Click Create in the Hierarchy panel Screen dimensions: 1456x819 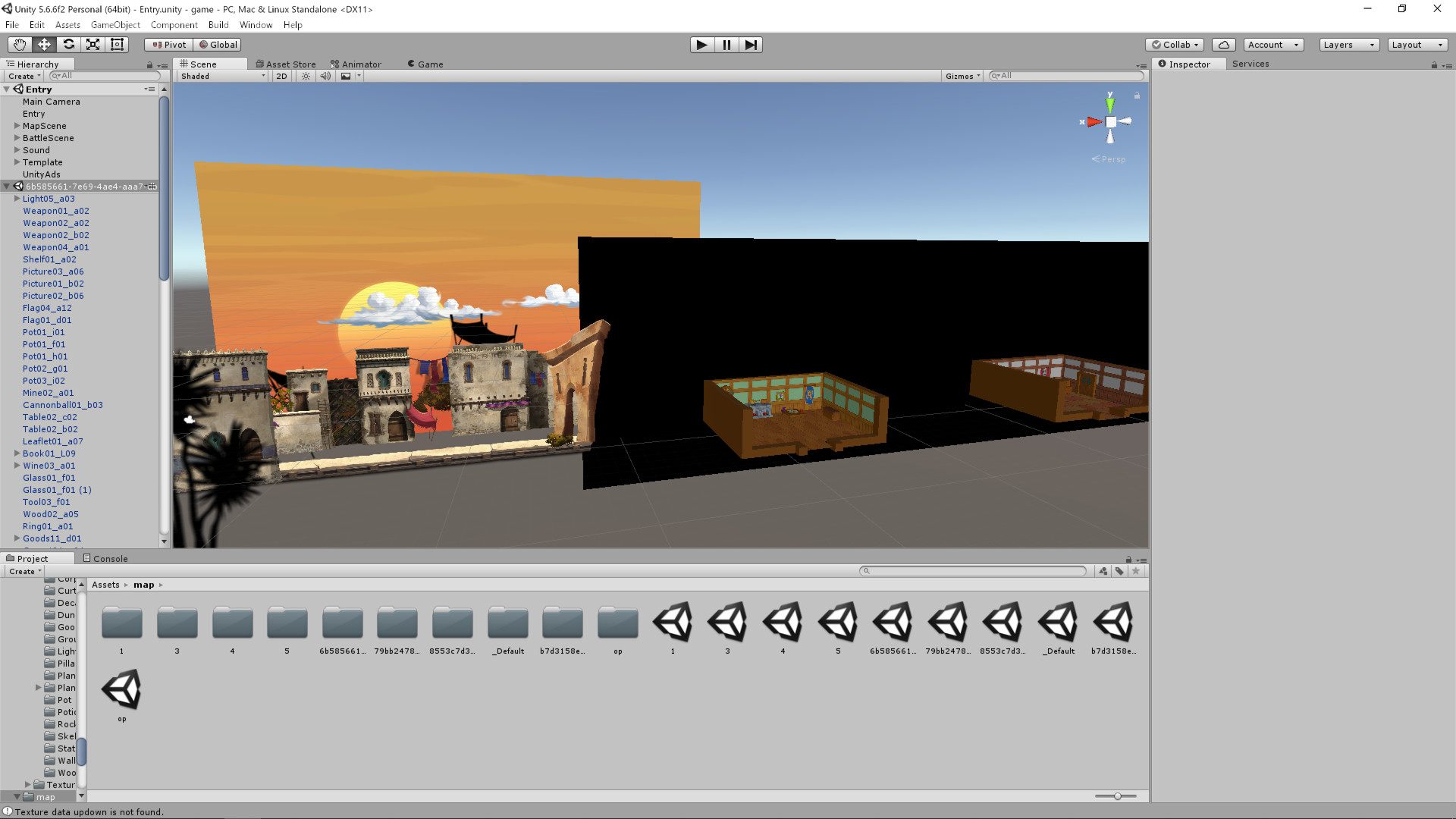click(x=21, y=76)
